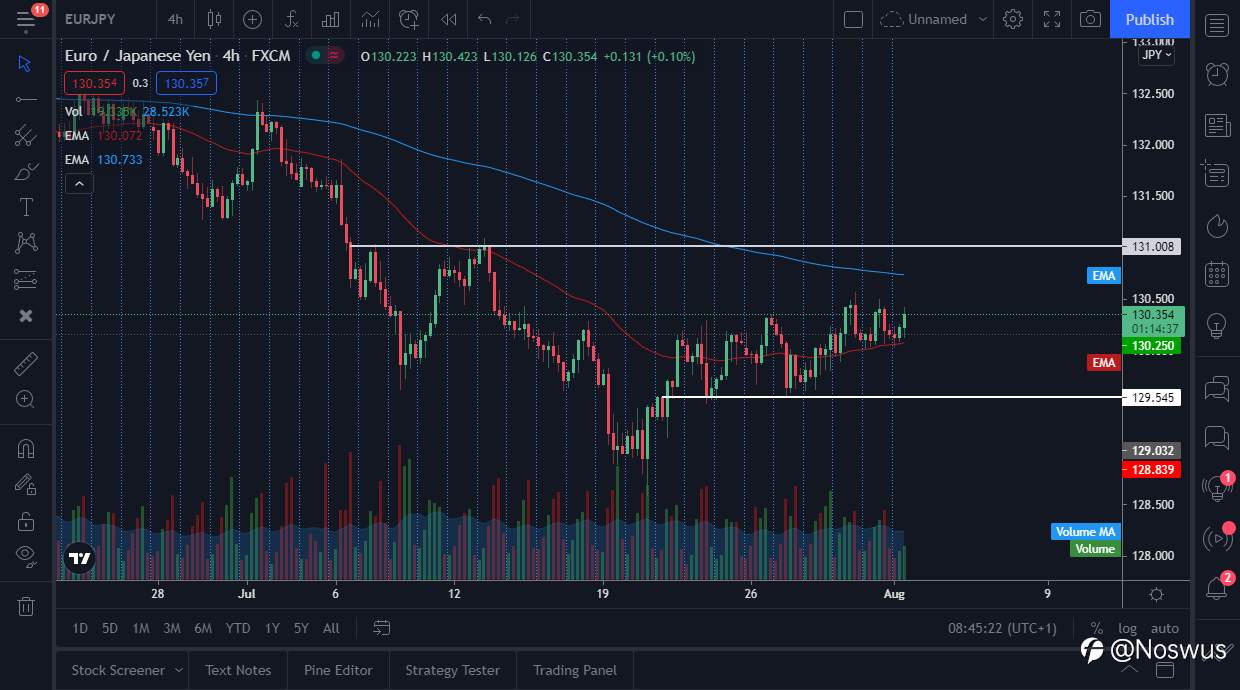Open the JPY currency dropdown
This screenshot has height=690, width=1240.
[x=1156, y=55]
